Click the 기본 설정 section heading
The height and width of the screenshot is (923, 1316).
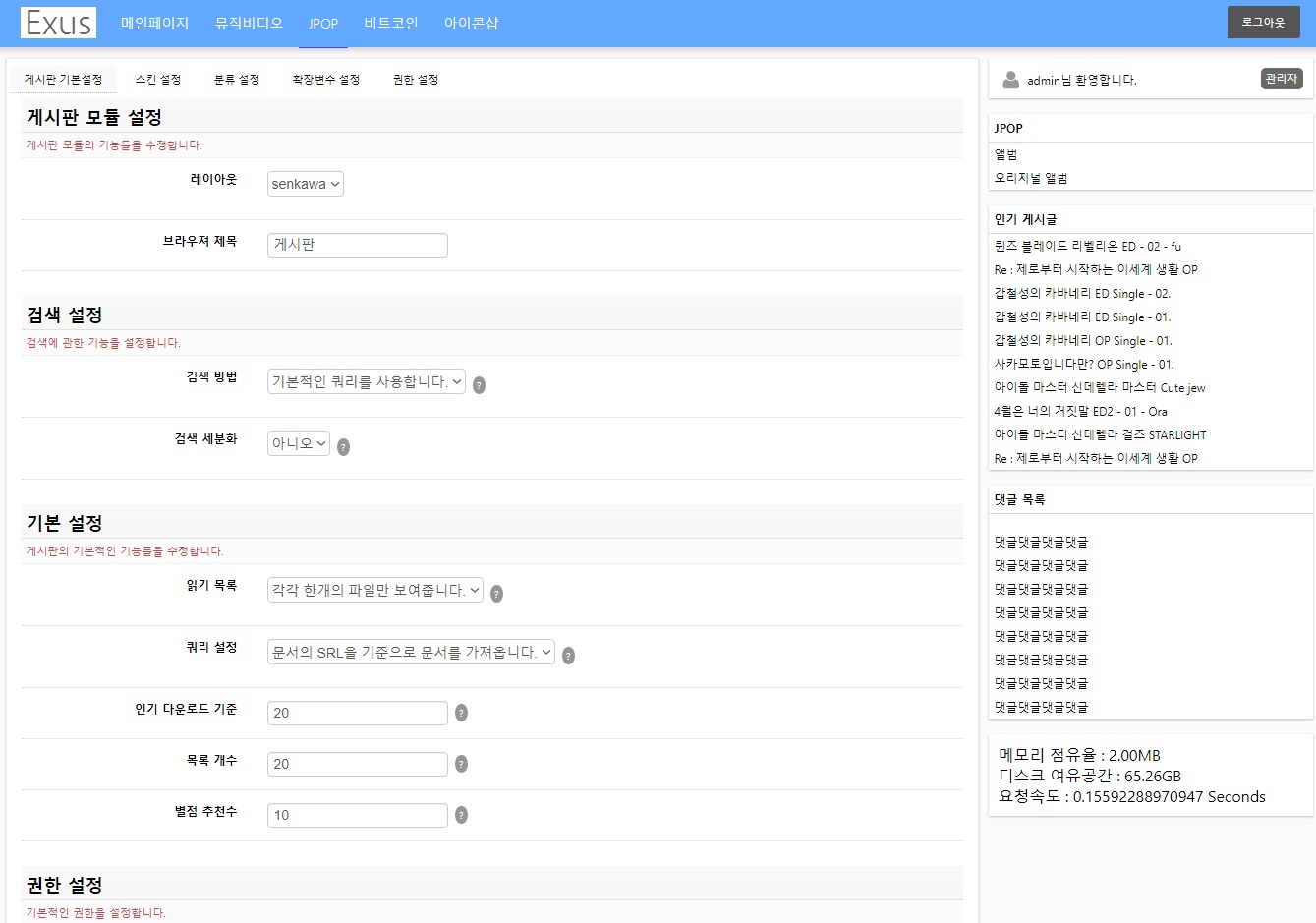point(65,524)
